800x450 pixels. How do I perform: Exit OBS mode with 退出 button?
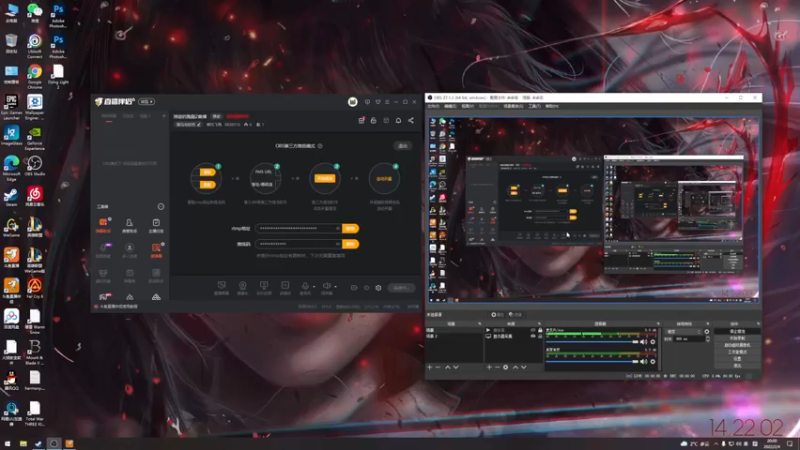point(403,146)
